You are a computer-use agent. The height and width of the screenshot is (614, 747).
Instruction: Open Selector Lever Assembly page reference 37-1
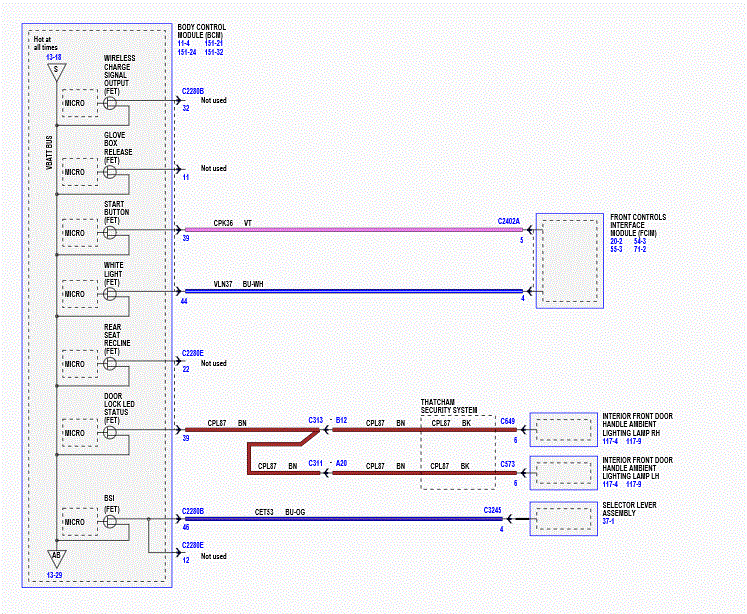(608, 521)
